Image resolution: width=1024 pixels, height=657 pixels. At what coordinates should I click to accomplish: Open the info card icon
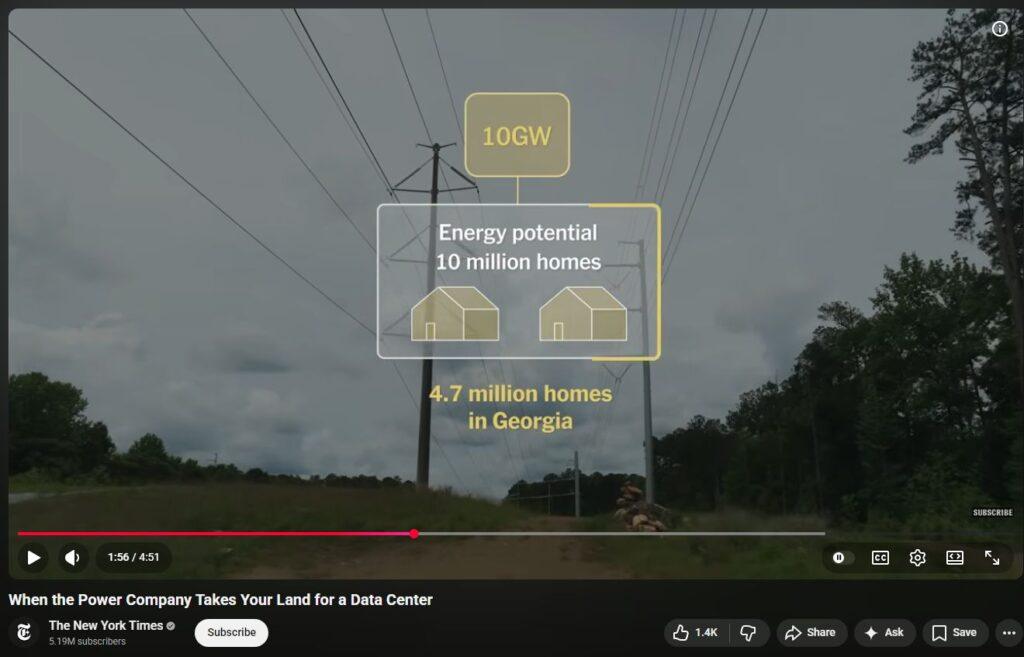[x=1000, y=29]
